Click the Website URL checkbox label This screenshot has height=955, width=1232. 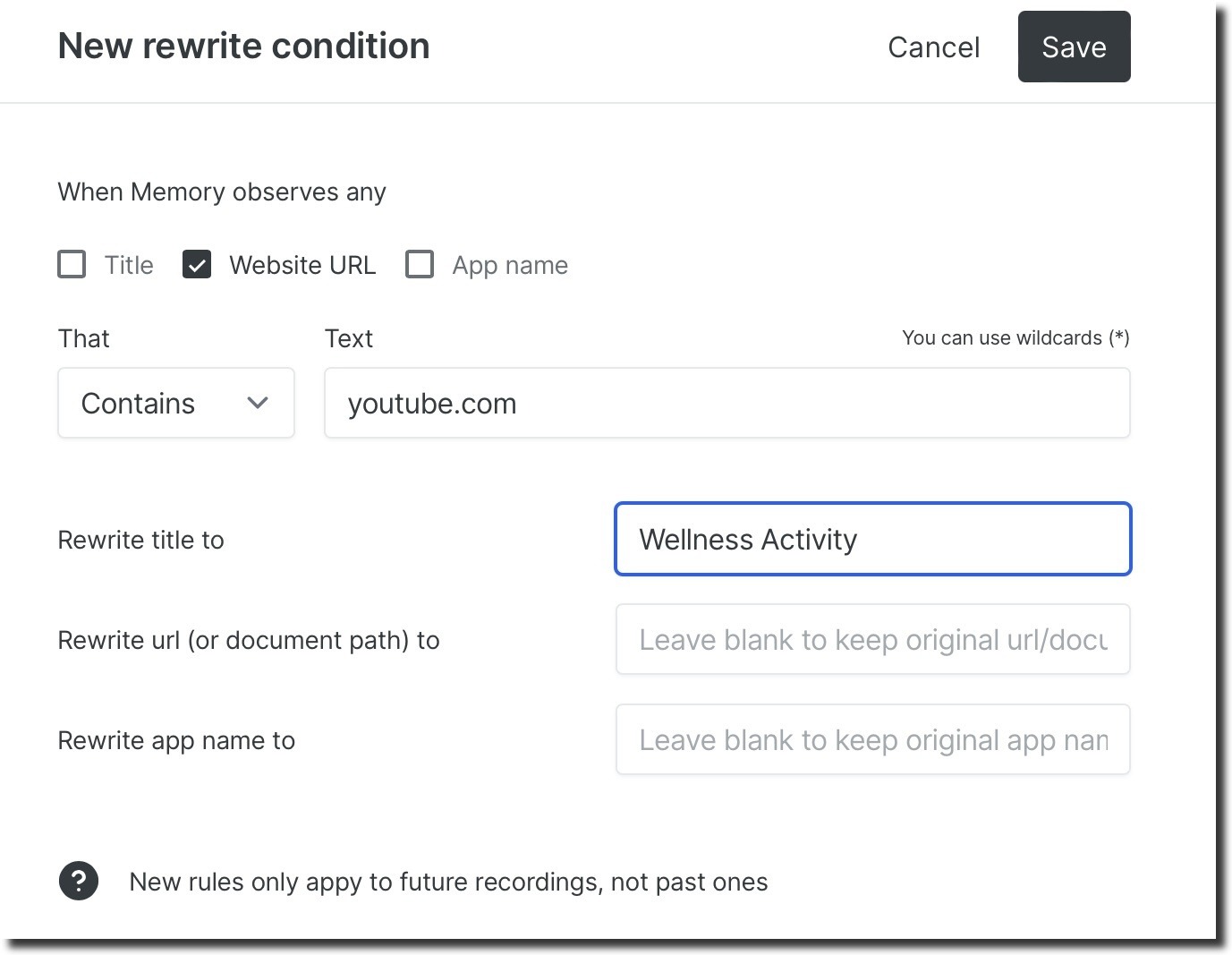point(302,264)
